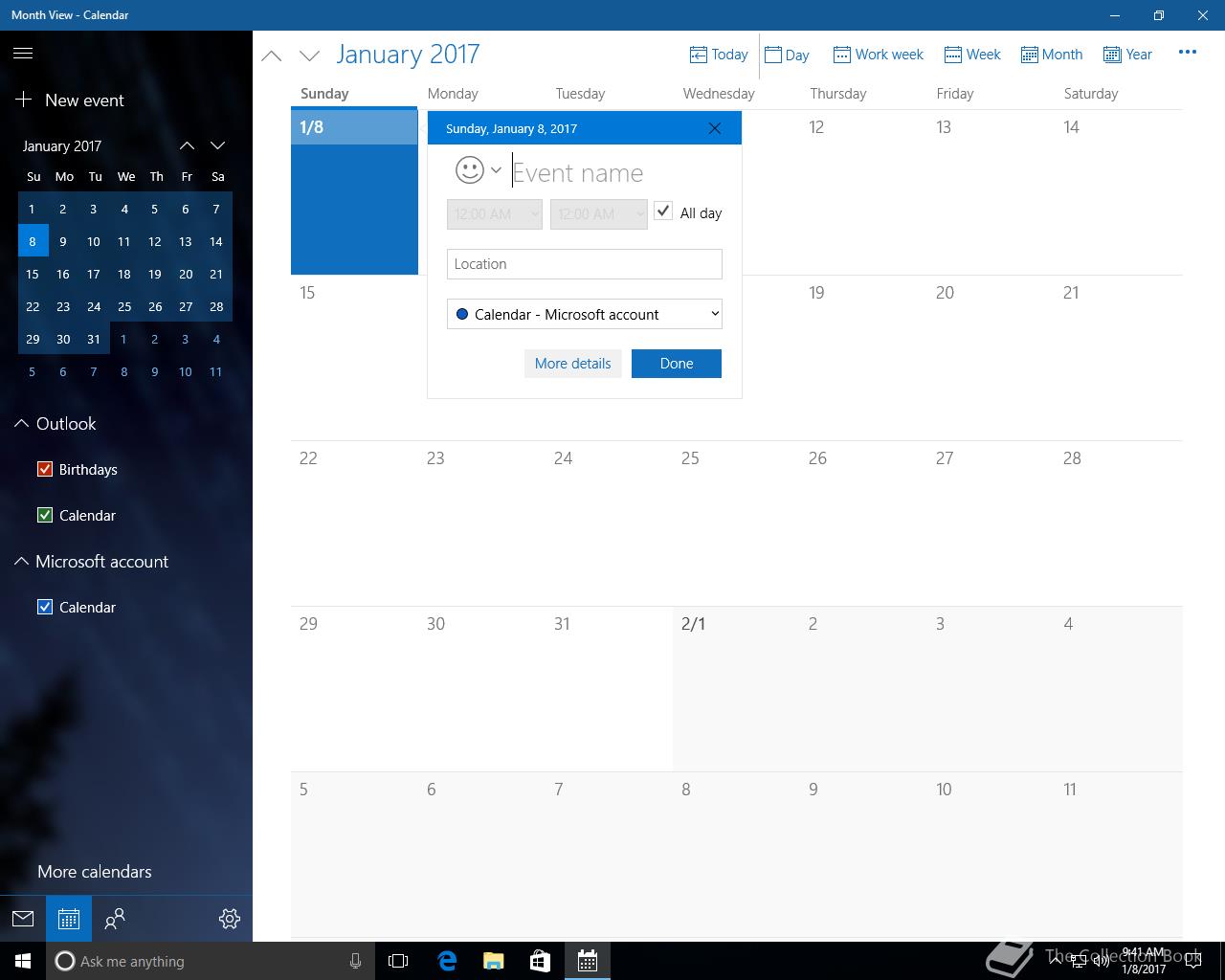Viewport: 1225px width, 980px height.
Task: Mini calendar: go to next month
Action: click(218, 145)
